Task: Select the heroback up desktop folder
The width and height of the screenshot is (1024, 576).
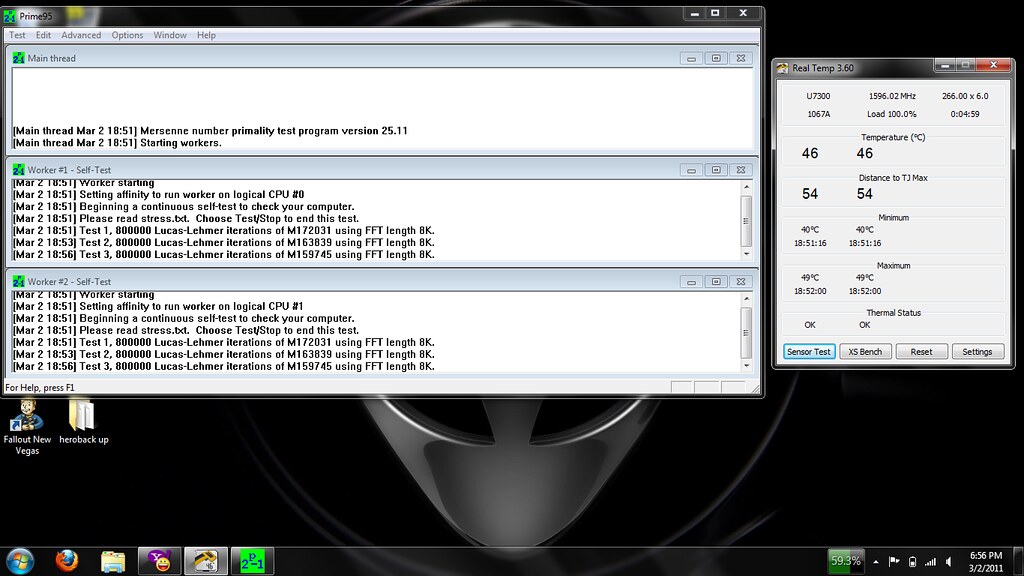Action: (84, 422)
